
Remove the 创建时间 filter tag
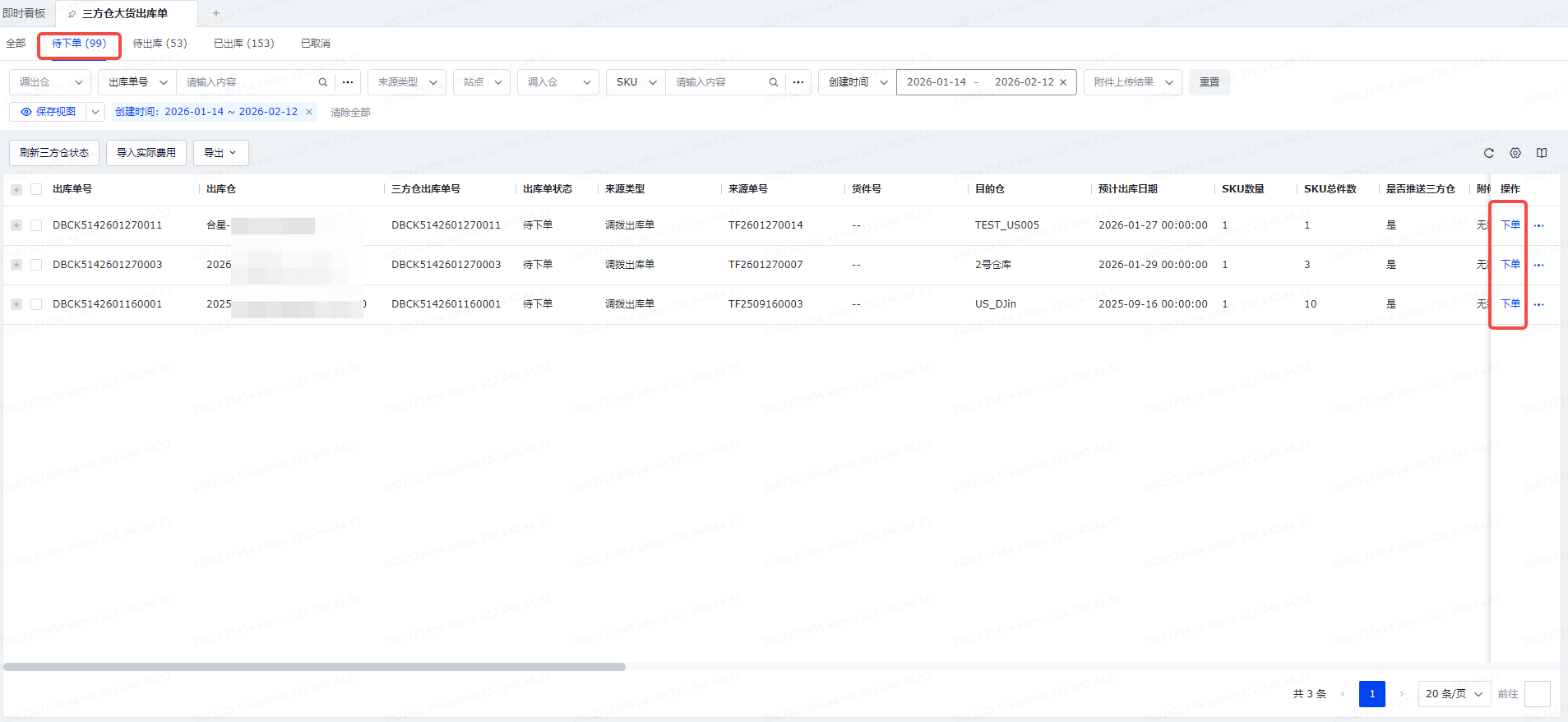(x=309, y=112)
